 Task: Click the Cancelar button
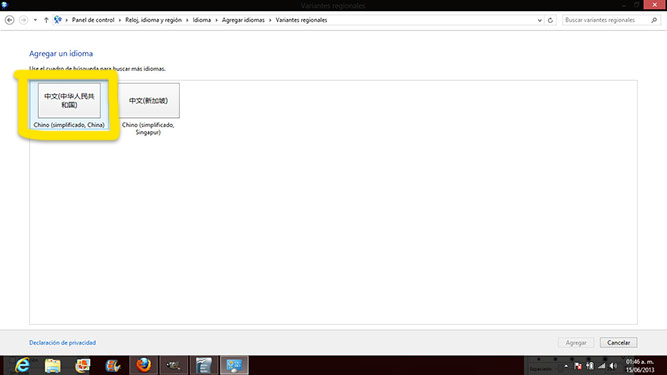pyautogui.click(x=619, y=343)
